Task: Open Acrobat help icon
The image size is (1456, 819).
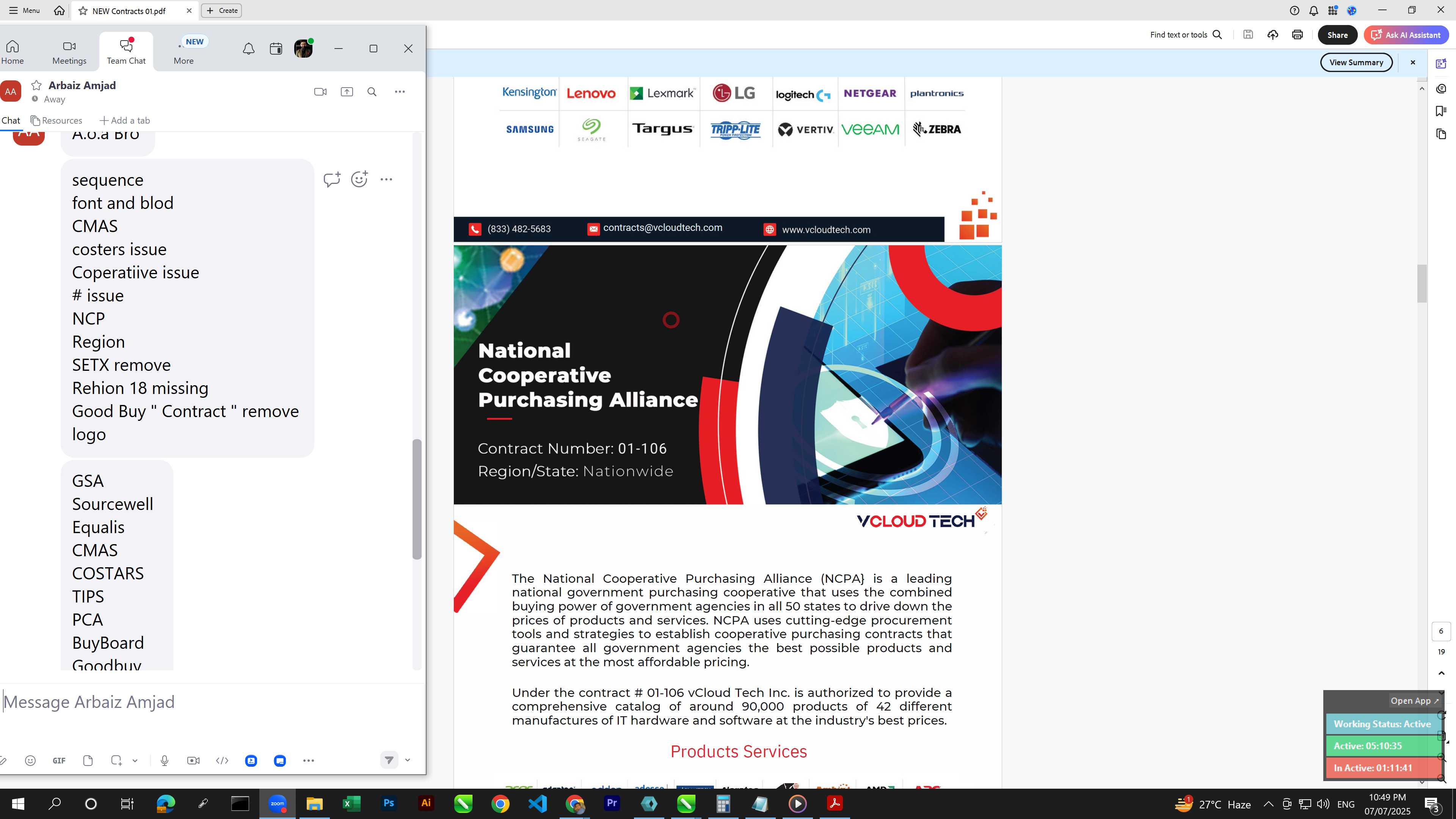Action: (1294, 10)
